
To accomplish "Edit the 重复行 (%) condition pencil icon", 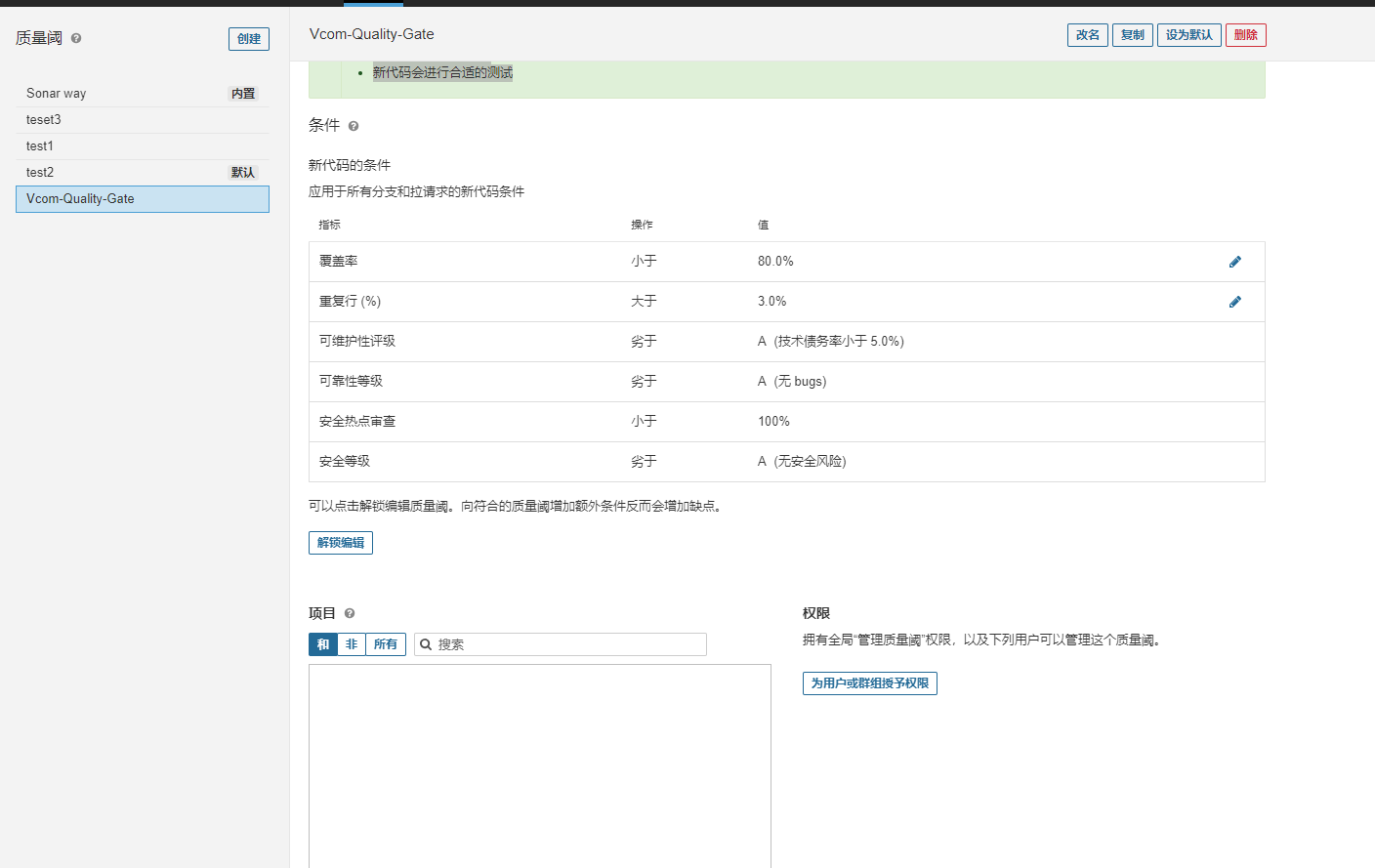I will tap(1234, 302).
